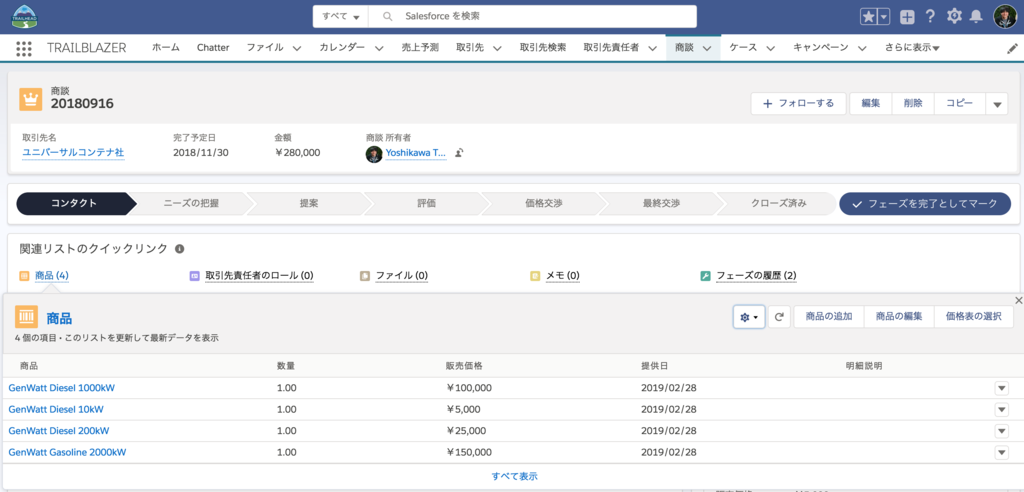Open the さらに表示 more menu

point(912,48)
